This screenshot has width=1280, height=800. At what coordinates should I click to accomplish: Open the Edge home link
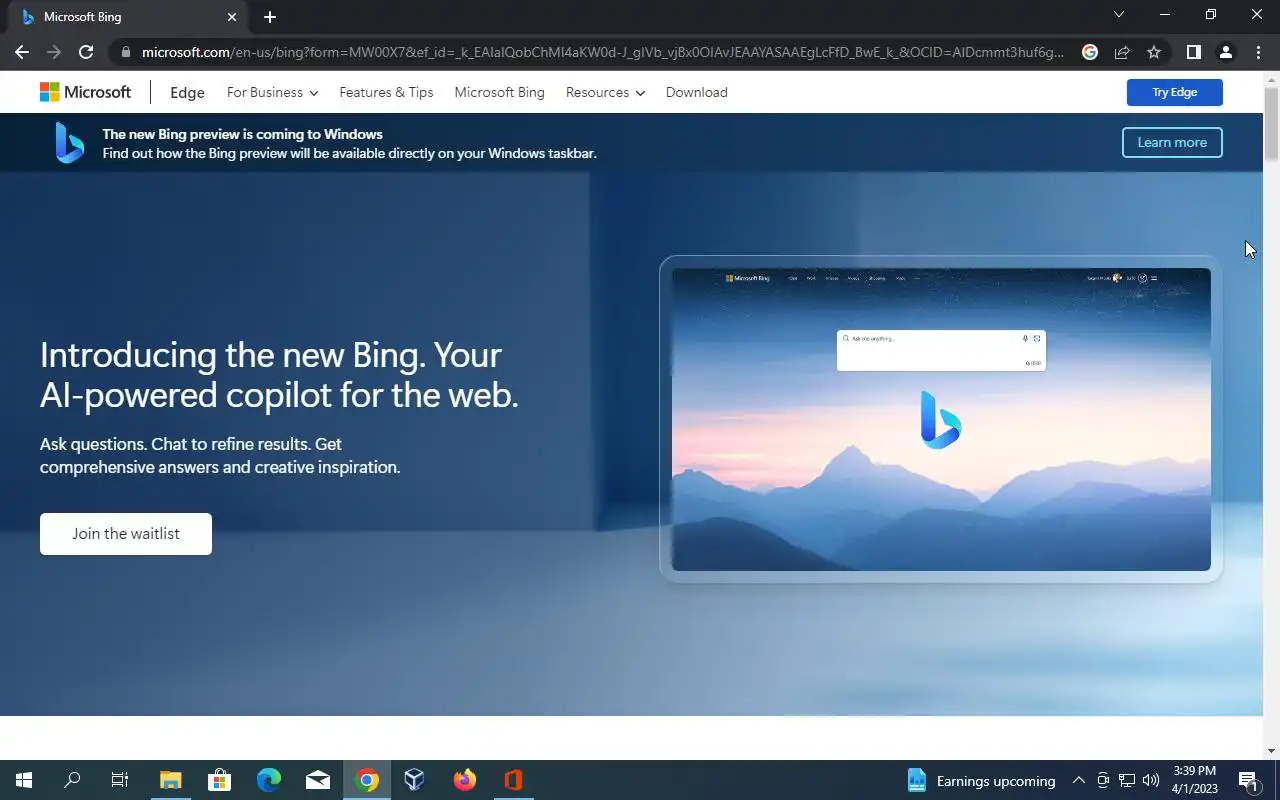(187, 92)
